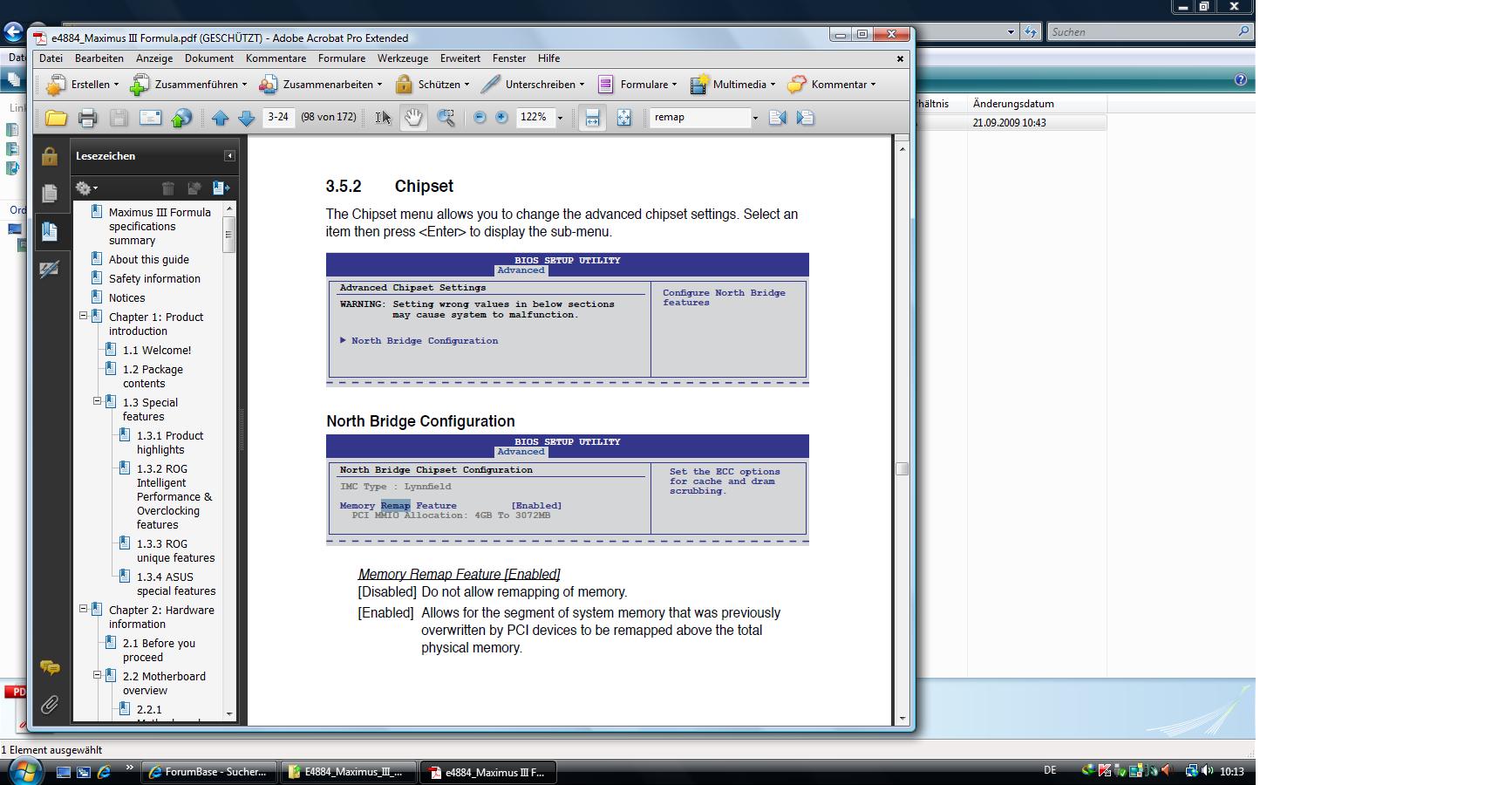1512x785 pixels.
Task: Open the Kommentar dropdown
Action: [x=831, y=85]
